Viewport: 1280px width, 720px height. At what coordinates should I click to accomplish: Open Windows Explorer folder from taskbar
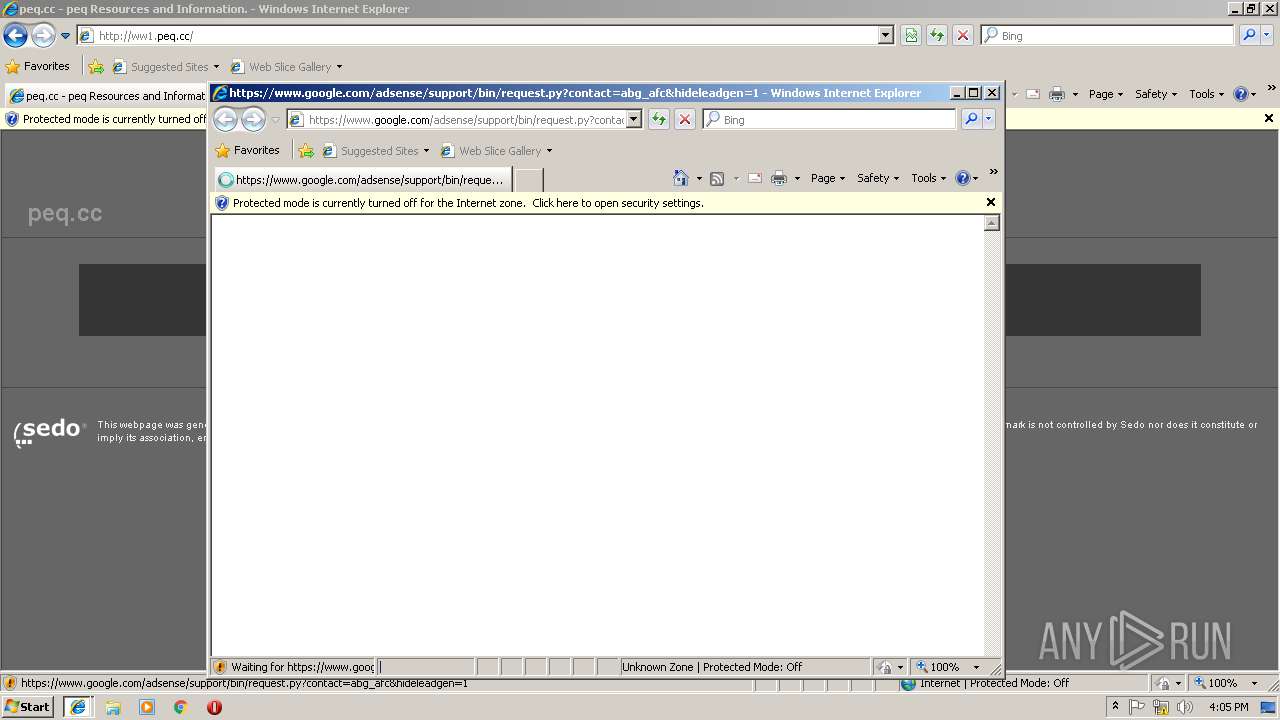(113, 707)
